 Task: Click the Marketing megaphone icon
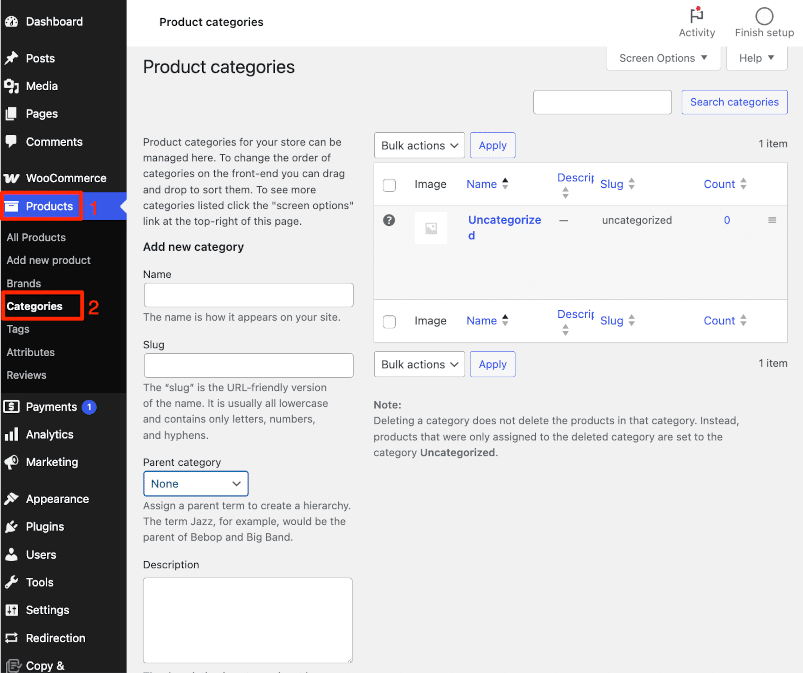pyautogui.click(x=11, y=462)
